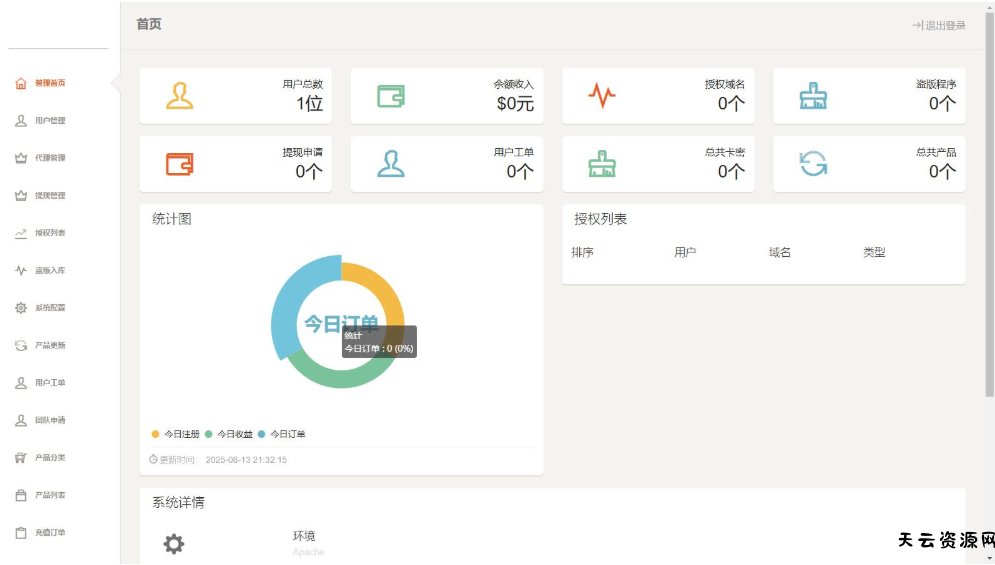Click the blue user icon in 用户工单 card
995x565 pixels.
coord(391,164)
